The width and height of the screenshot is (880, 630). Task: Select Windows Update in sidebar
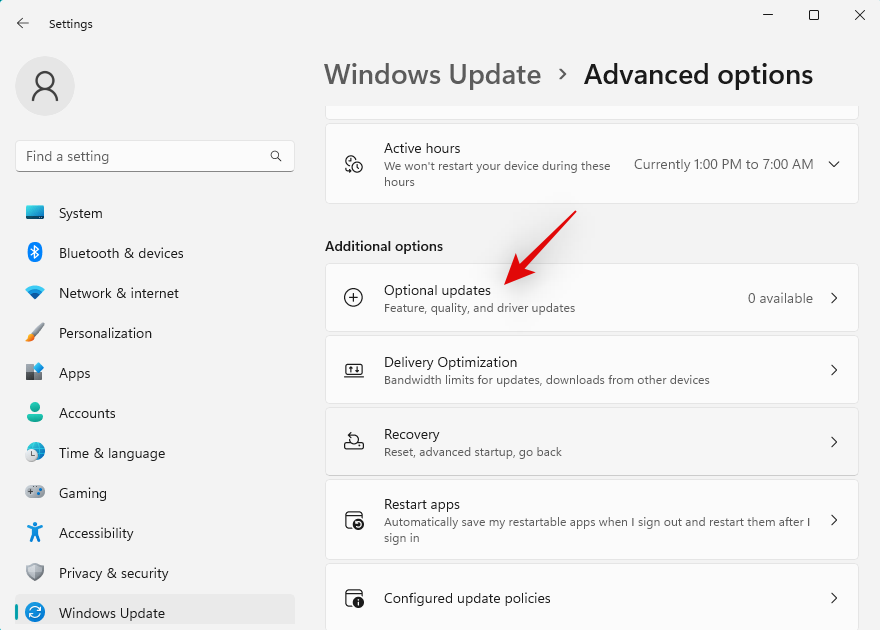point(155,610)
